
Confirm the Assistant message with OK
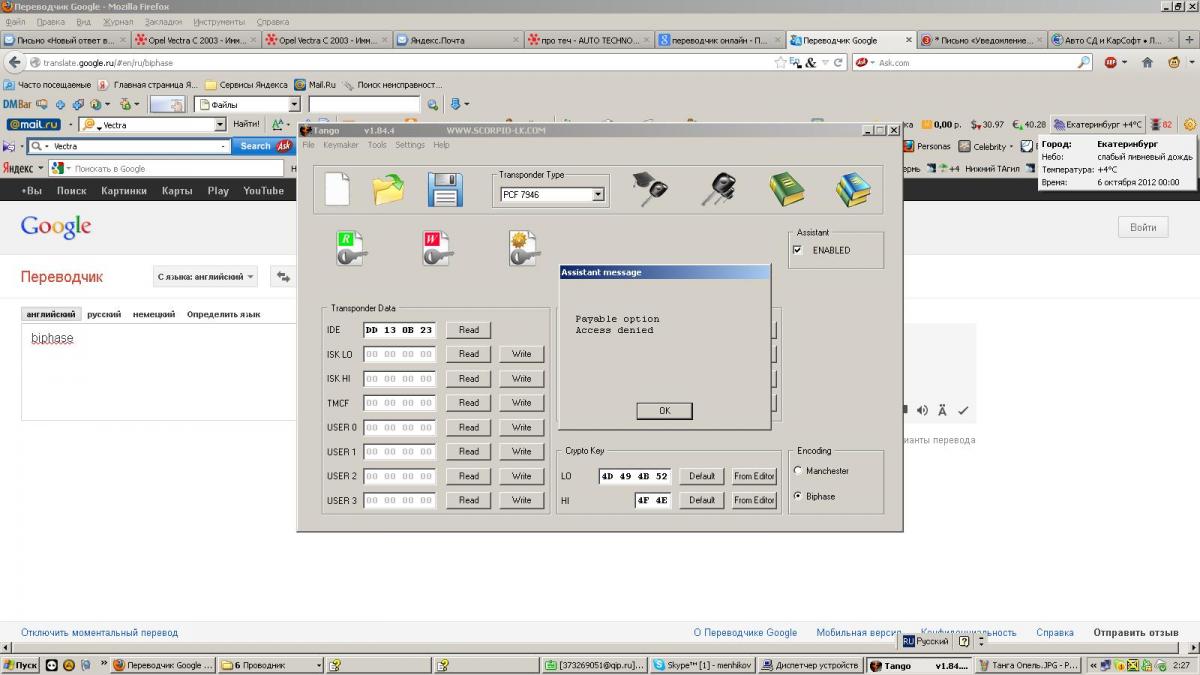(x=664, y=411)
